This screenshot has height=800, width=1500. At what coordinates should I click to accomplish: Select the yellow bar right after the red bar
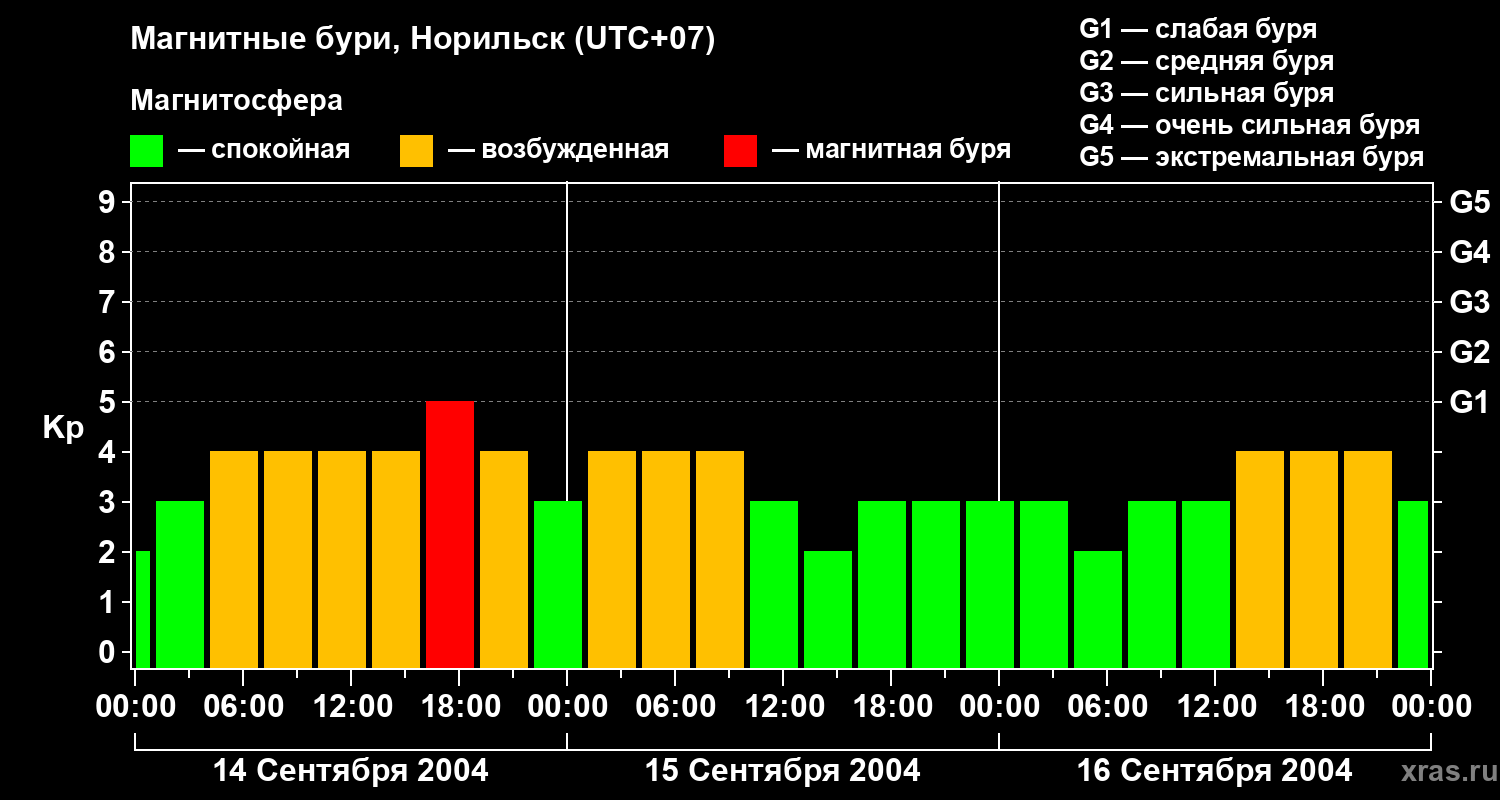click(x=504, y=560)
